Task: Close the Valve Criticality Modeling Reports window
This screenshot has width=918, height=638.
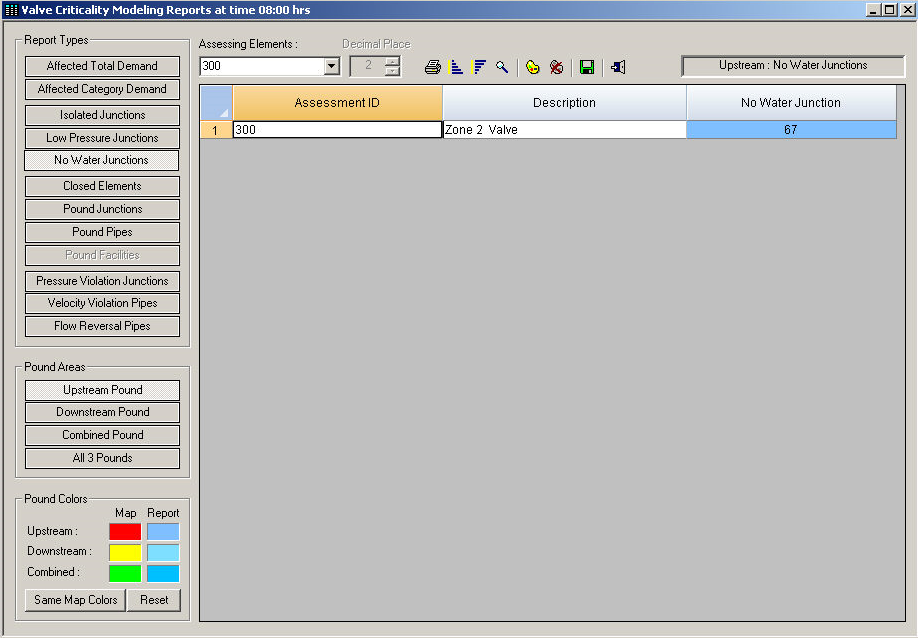Action: pos(907,10)
